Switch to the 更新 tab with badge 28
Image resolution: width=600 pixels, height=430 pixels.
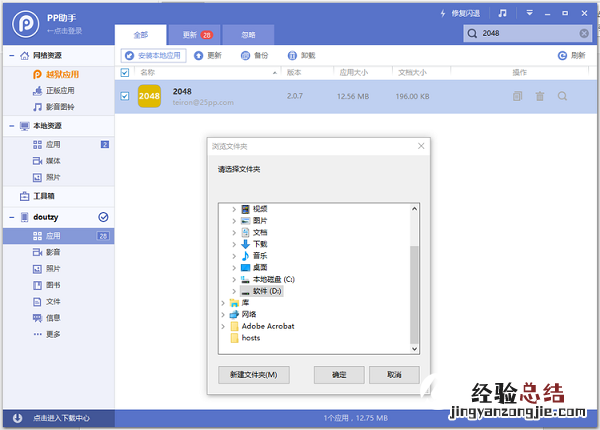(194, 35)
